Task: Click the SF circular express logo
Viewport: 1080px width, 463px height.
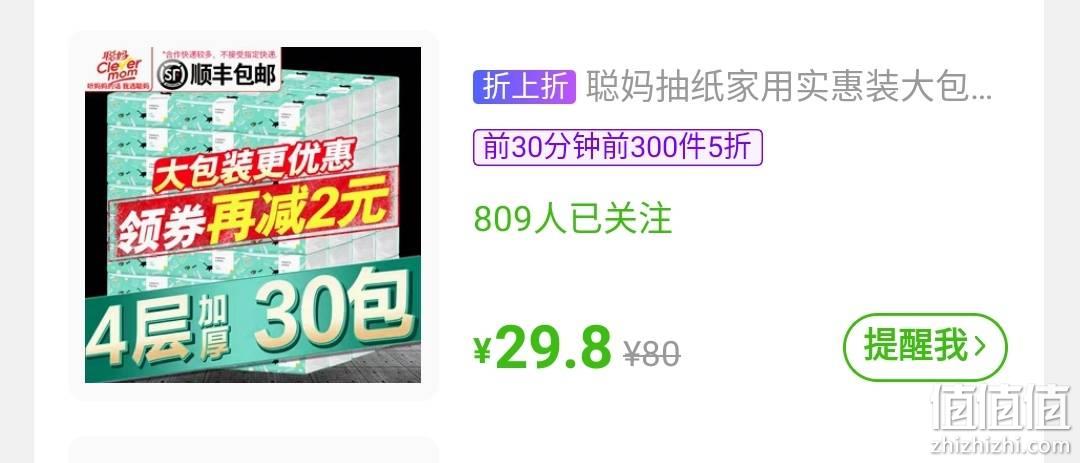Action: pos(172,75)
